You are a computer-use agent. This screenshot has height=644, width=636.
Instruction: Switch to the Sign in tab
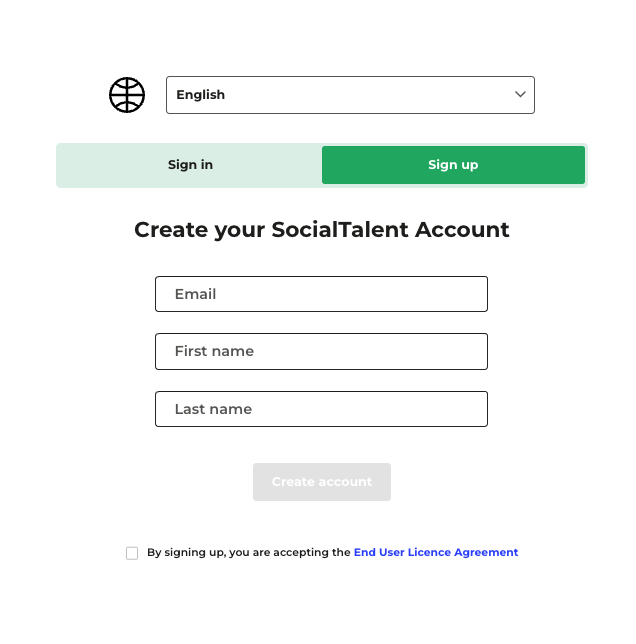pyautogui.click(x=190, y=165)
